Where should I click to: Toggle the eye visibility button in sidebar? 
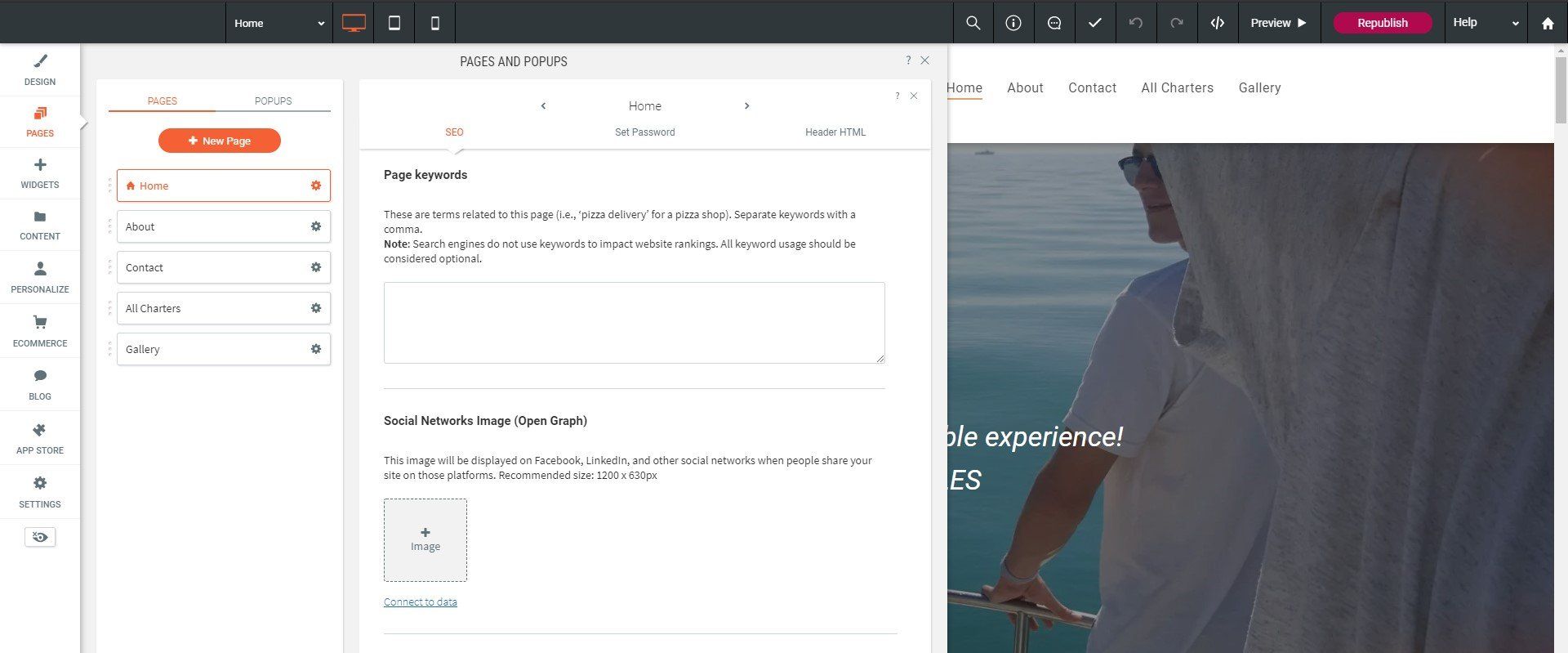point(40,537)
